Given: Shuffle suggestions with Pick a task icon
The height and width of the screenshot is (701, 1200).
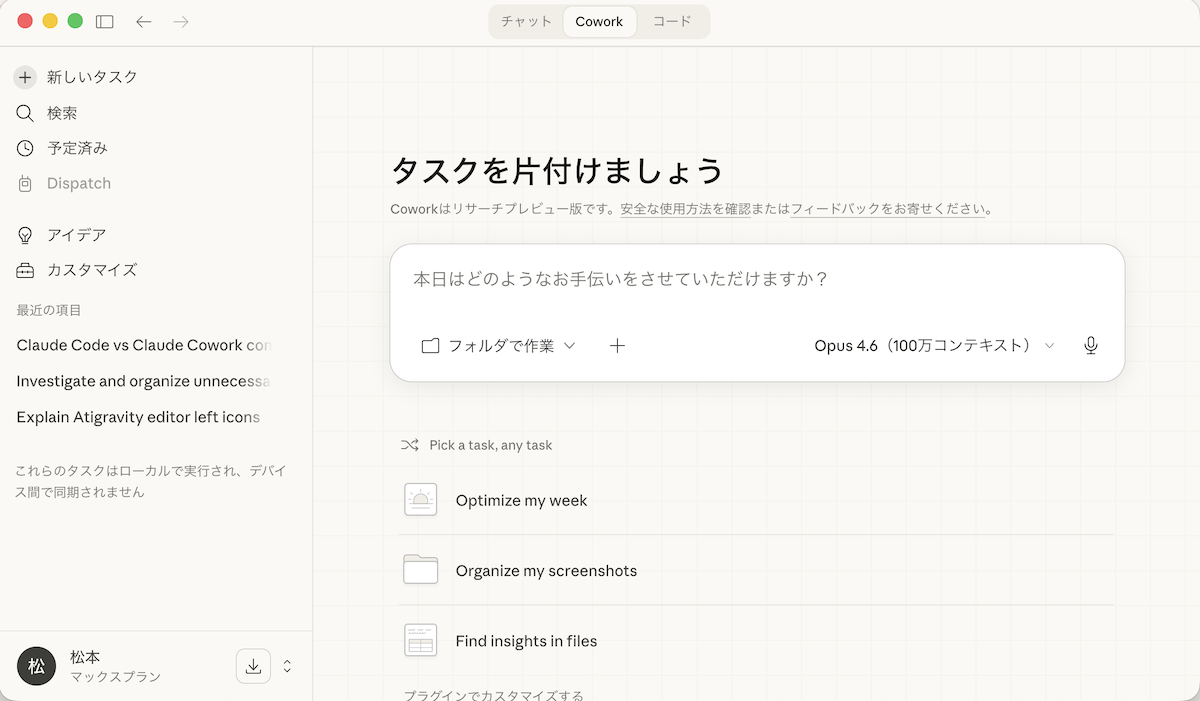Looking at the screenshot, I should [x=409, y=445].
